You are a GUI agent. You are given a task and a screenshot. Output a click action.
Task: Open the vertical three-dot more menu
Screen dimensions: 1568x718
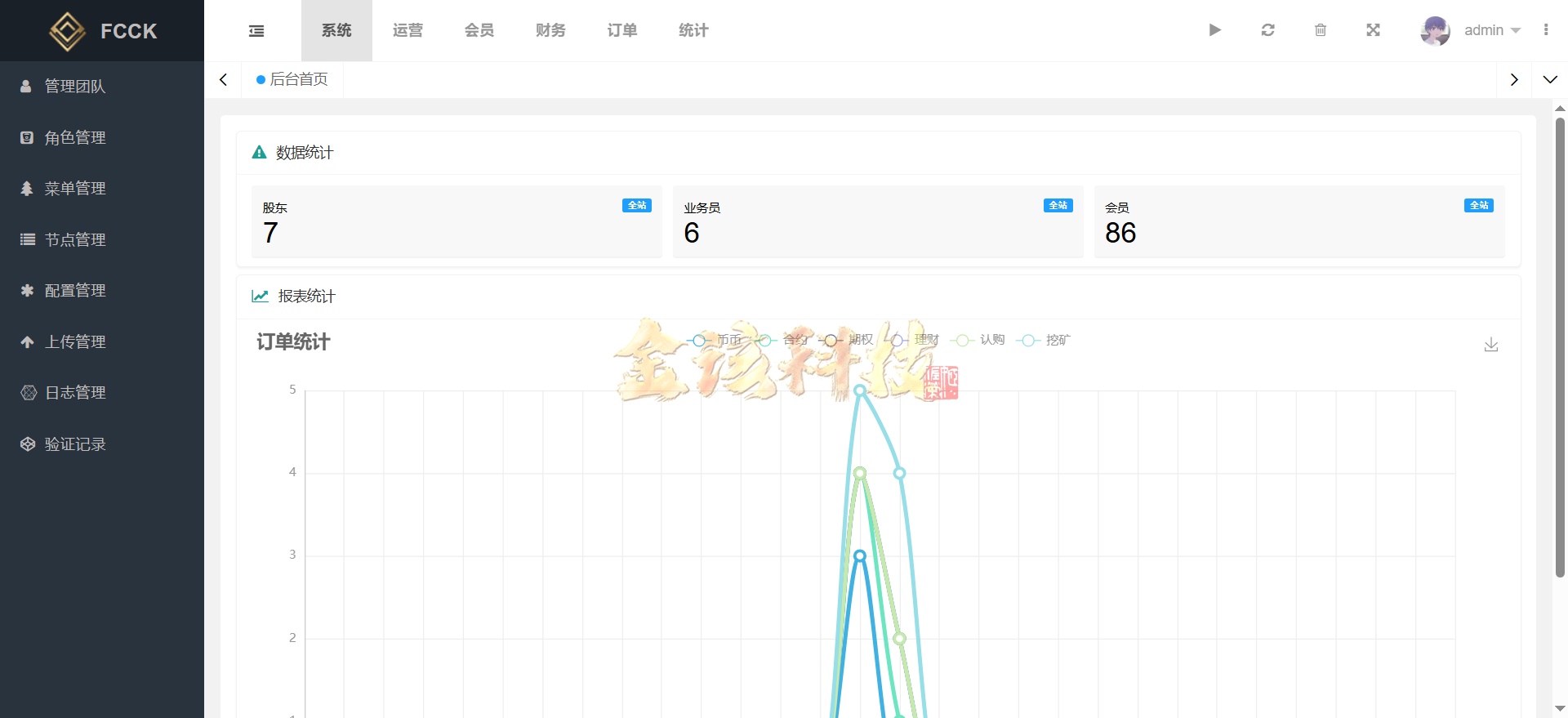coord(1546,30)
